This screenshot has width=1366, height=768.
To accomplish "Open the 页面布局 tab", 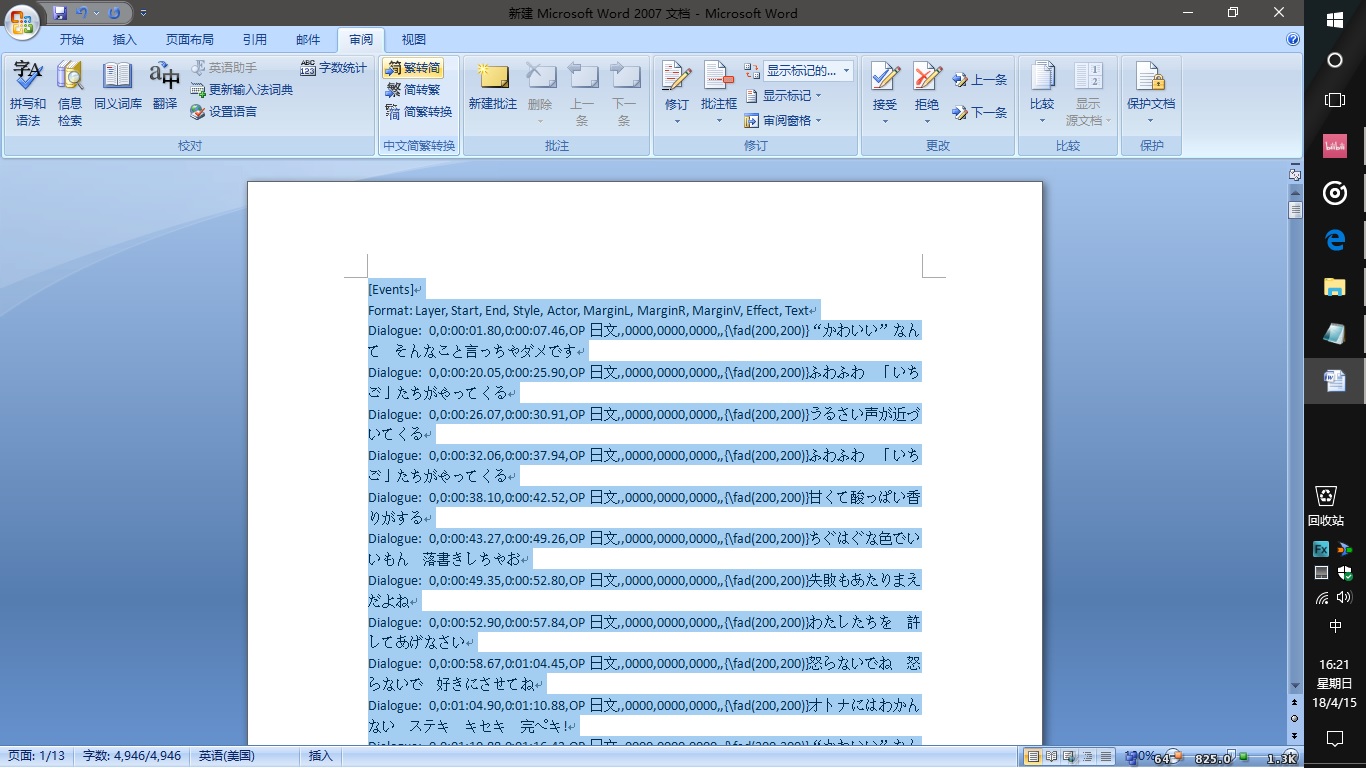I will tap(190, 40).
